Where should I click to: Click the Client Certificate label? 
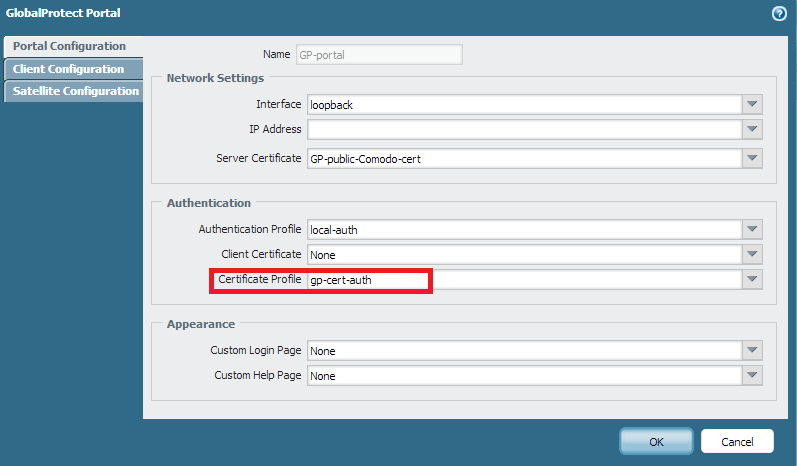261,254
